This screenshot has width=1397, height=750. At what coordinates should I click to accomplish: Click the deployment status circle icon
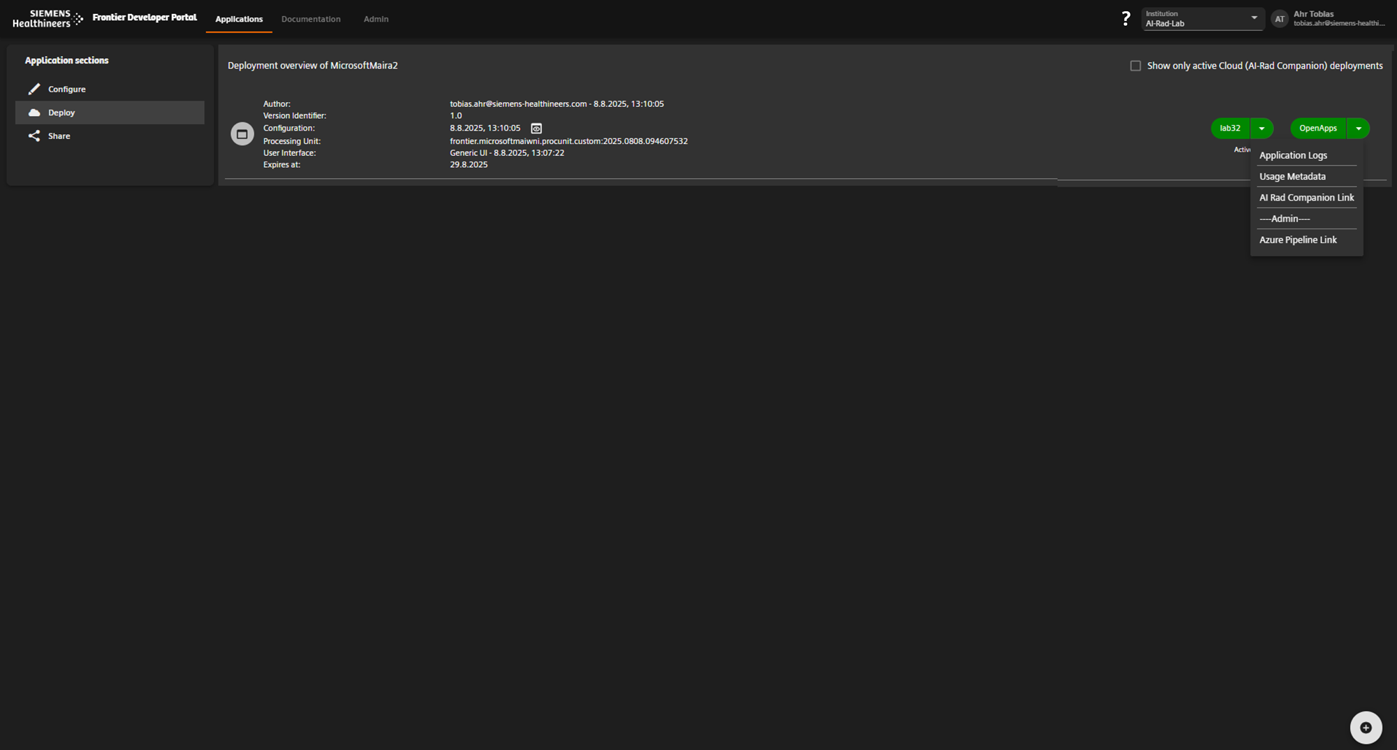point(241,133)
